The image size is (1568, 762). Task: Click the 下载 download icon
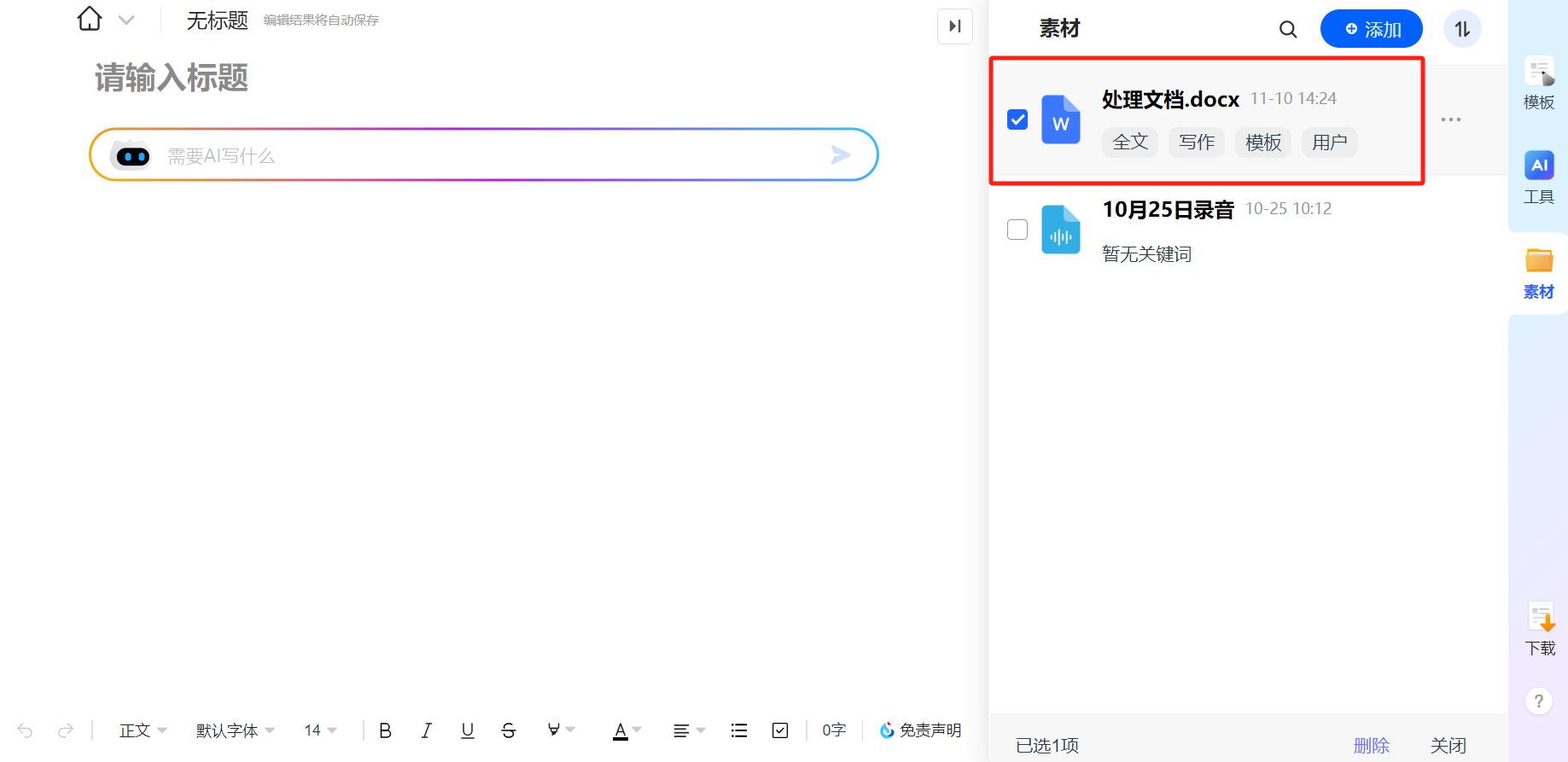pyautogui.click(x=1540, y=629)
